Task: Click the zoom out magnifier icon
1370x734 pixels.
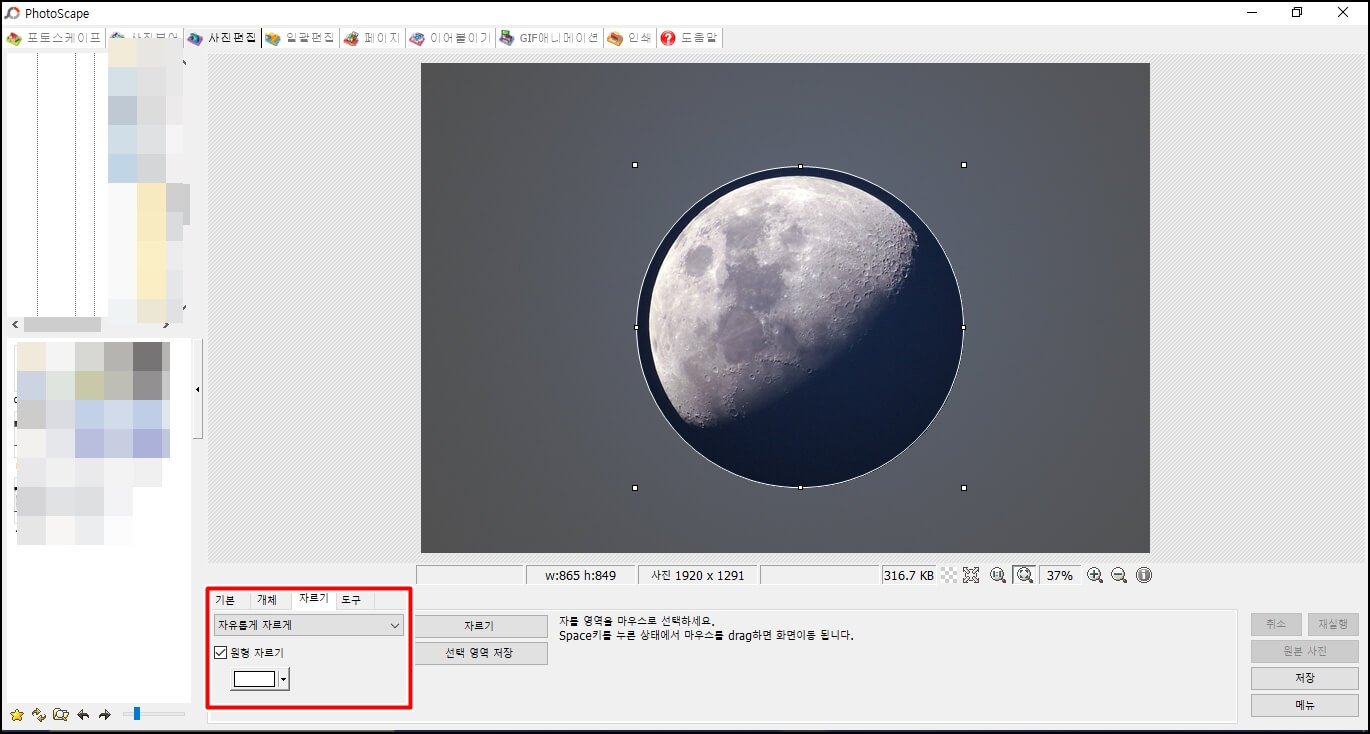Action: [x=1119, y=575]
